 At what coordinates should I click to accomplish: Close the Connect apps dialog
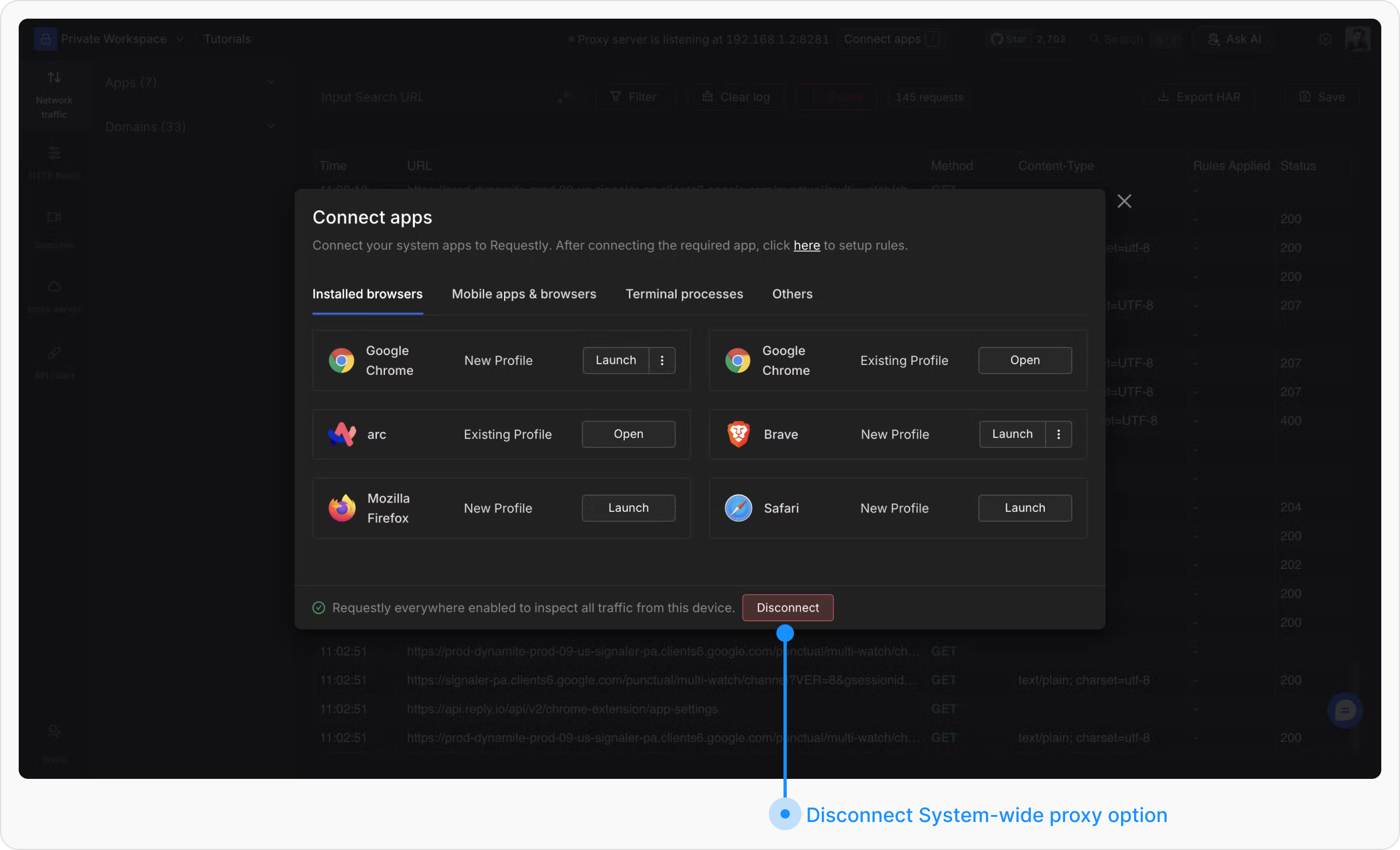pyautogui.click(x=1124, y=202)
